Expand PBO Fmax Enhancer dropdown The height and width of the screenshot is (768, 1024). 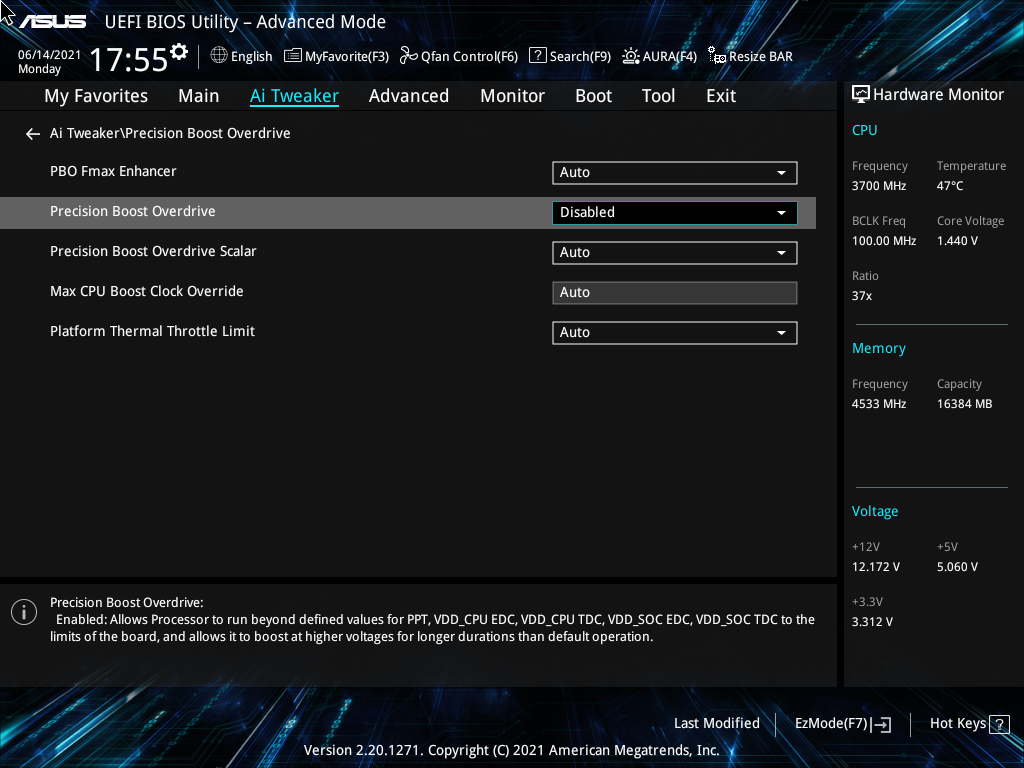coord(675,172)
